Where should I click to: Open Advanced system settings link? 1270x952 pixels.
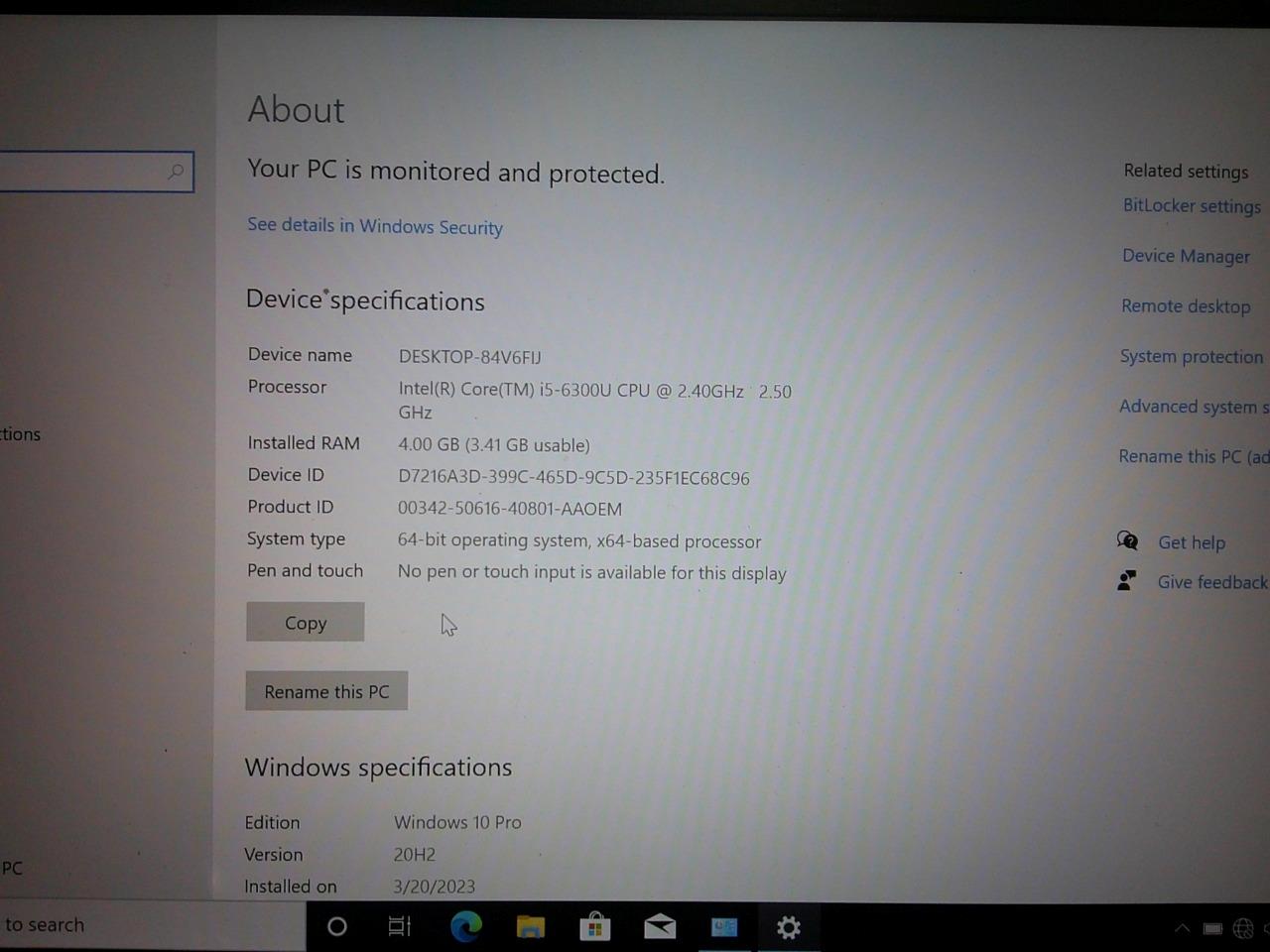pyautogui.click(x=1194, y=407)
